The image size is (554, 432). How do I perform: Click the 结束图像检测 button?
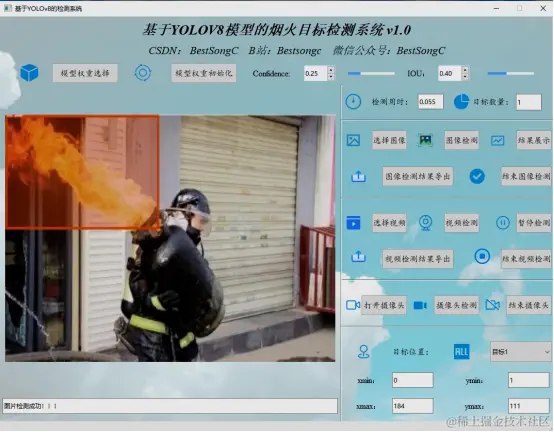pyautogui.click(x=526, y=176)
